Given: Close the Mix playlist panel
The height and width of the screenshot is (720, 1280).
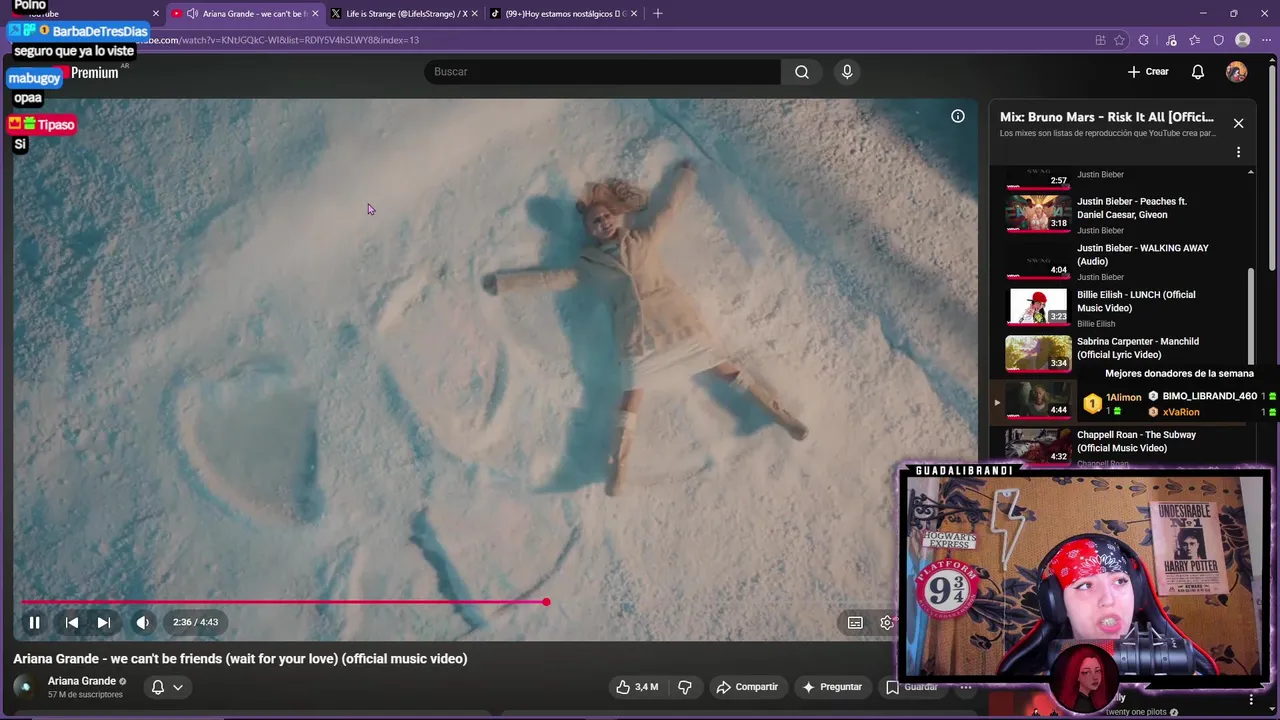Looking at the screenshot, I should [1238, 123].
